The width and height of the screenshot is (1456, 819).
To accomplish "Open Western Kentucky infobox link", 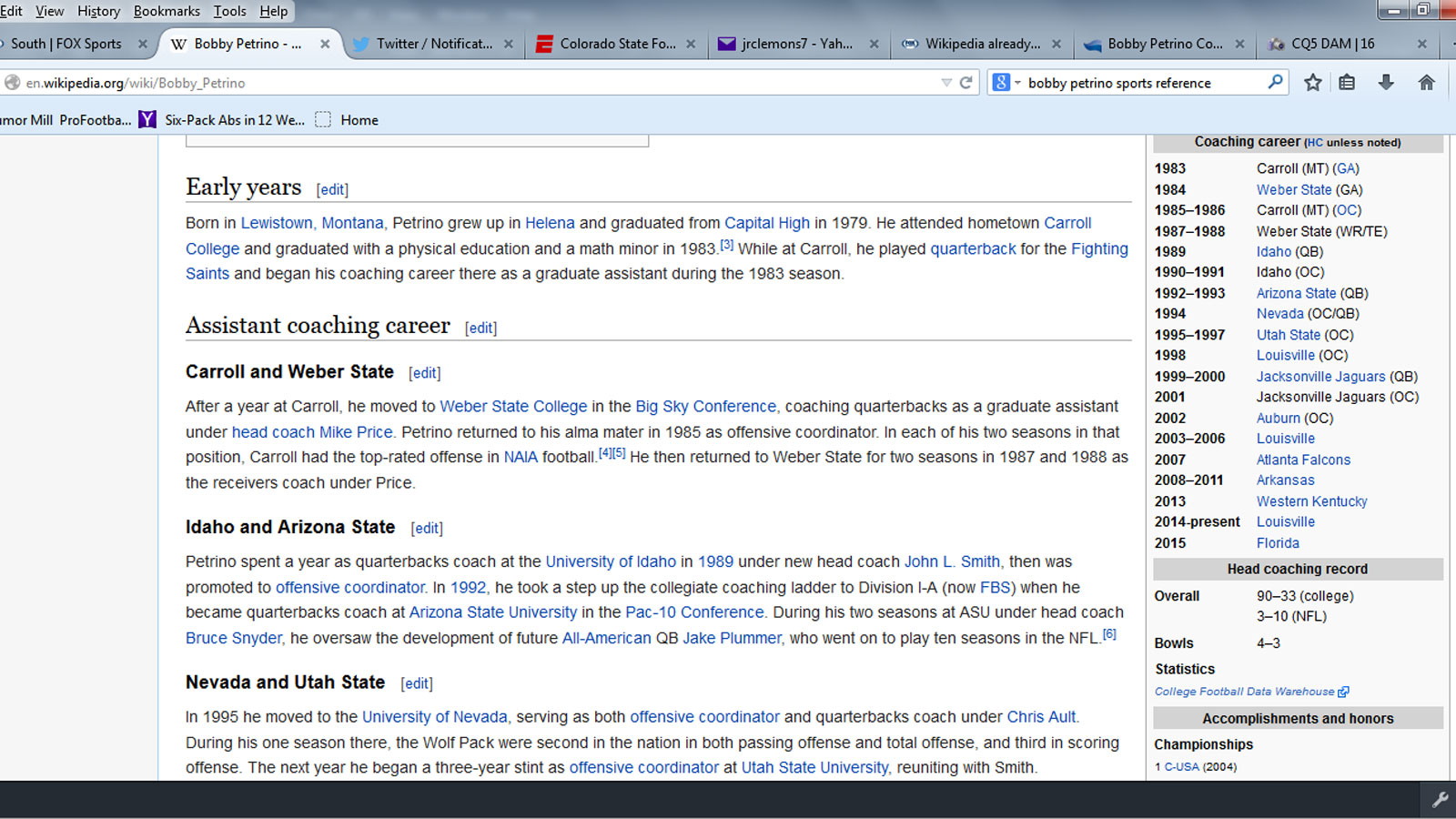I will (1311, 501).
